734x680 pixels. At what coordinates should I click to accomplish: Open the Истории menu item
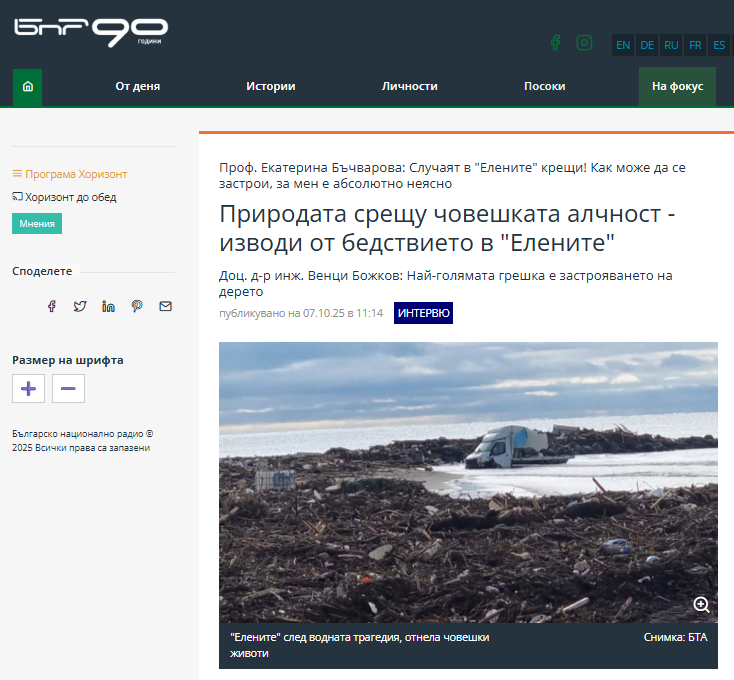pyautogui.click(x=270, y=87)
